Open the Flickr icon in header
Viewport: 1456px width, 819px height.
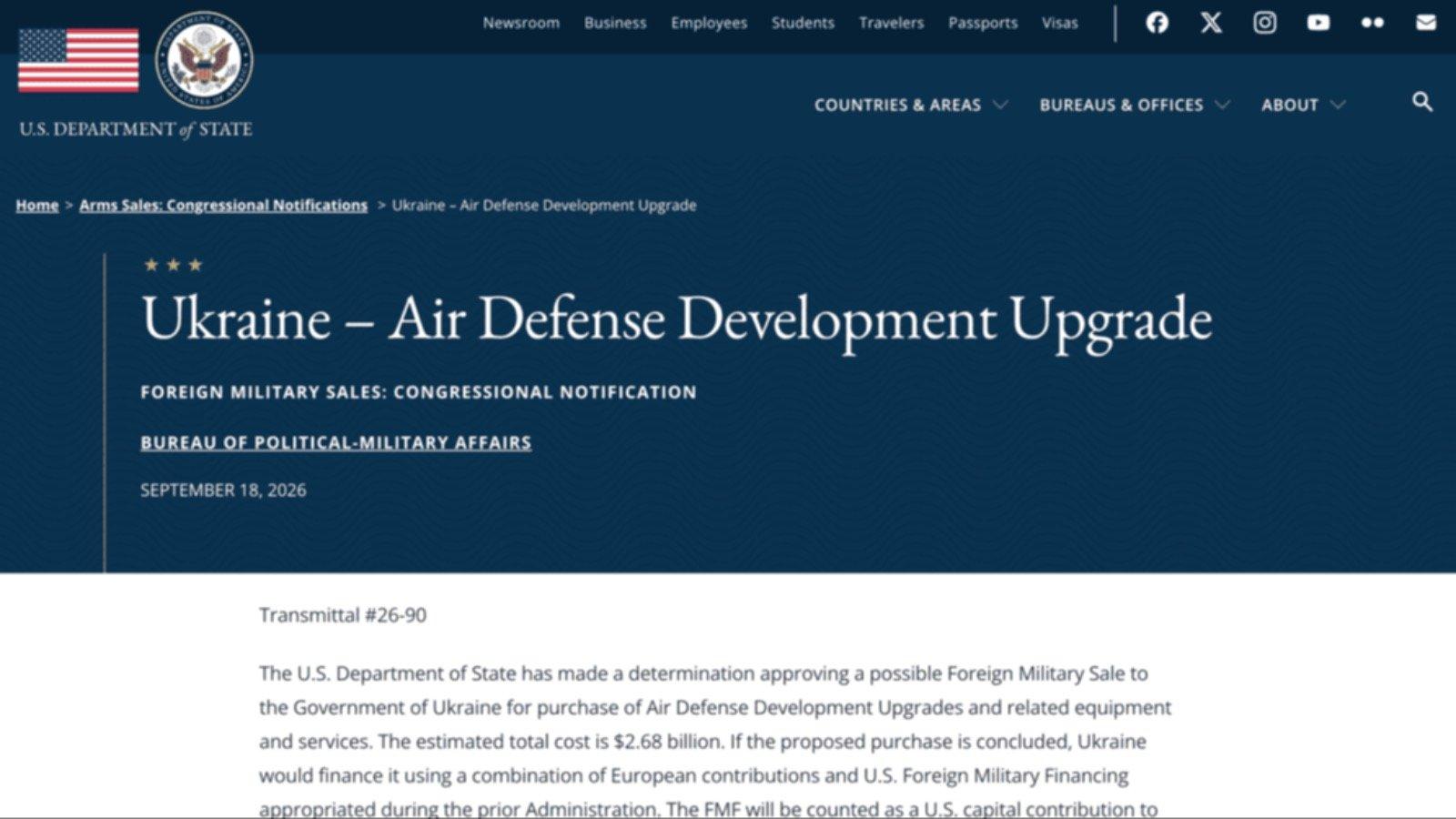[x=1372, y=23]
